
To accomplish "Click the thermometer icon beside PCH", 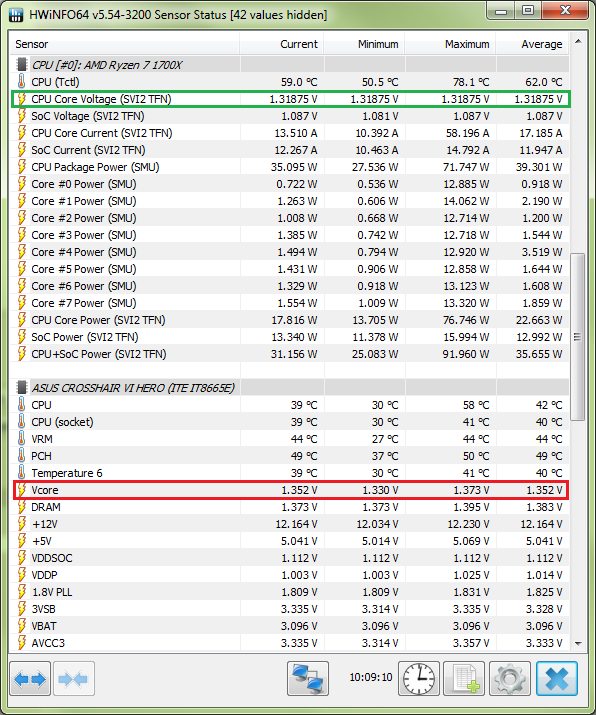I will (21, 456).
